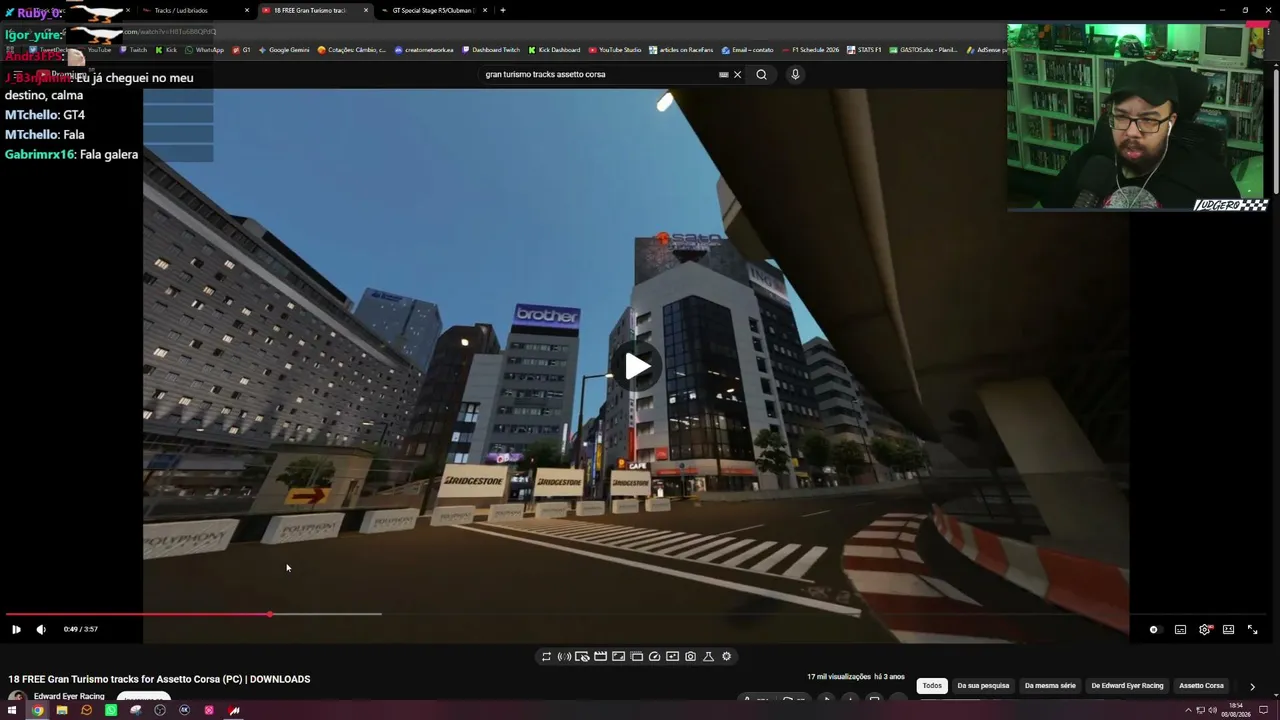Viewport: 1280px width, 720px height.
Task: Open the Google Gemini bookmark
Action: 284,50
